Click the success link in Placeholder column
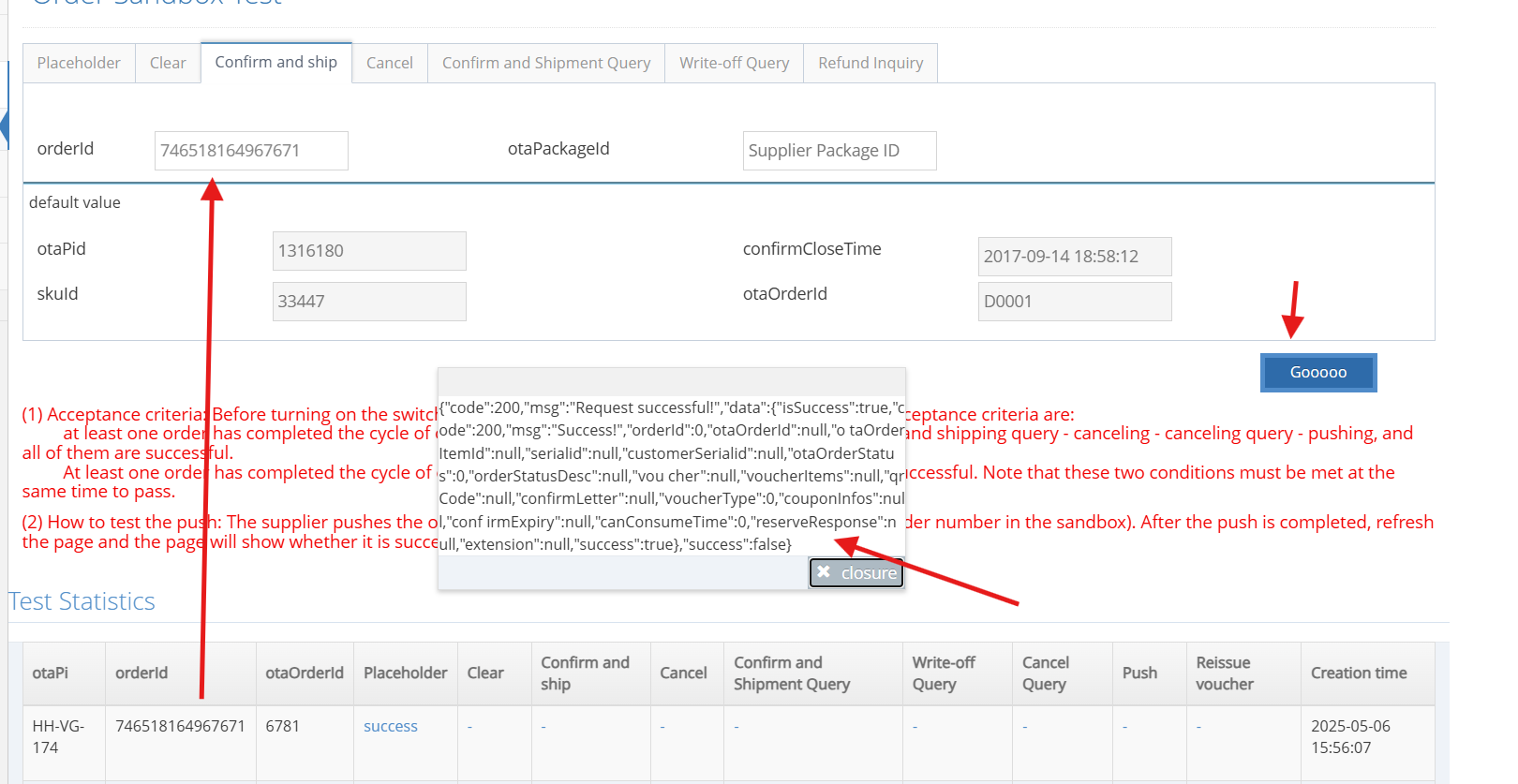 point(390,726)
